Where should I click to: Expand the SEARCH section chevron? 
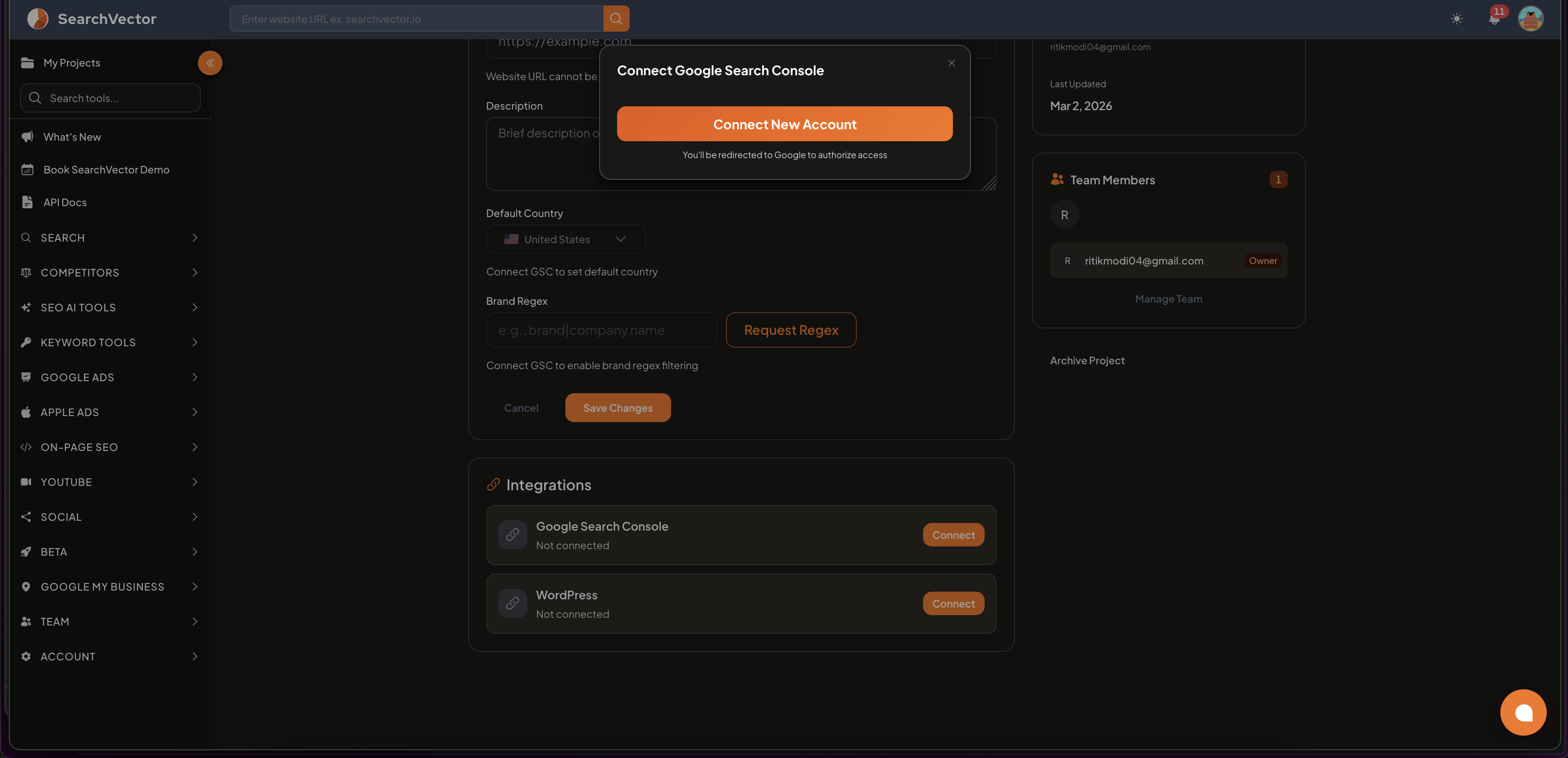point(195,237)
